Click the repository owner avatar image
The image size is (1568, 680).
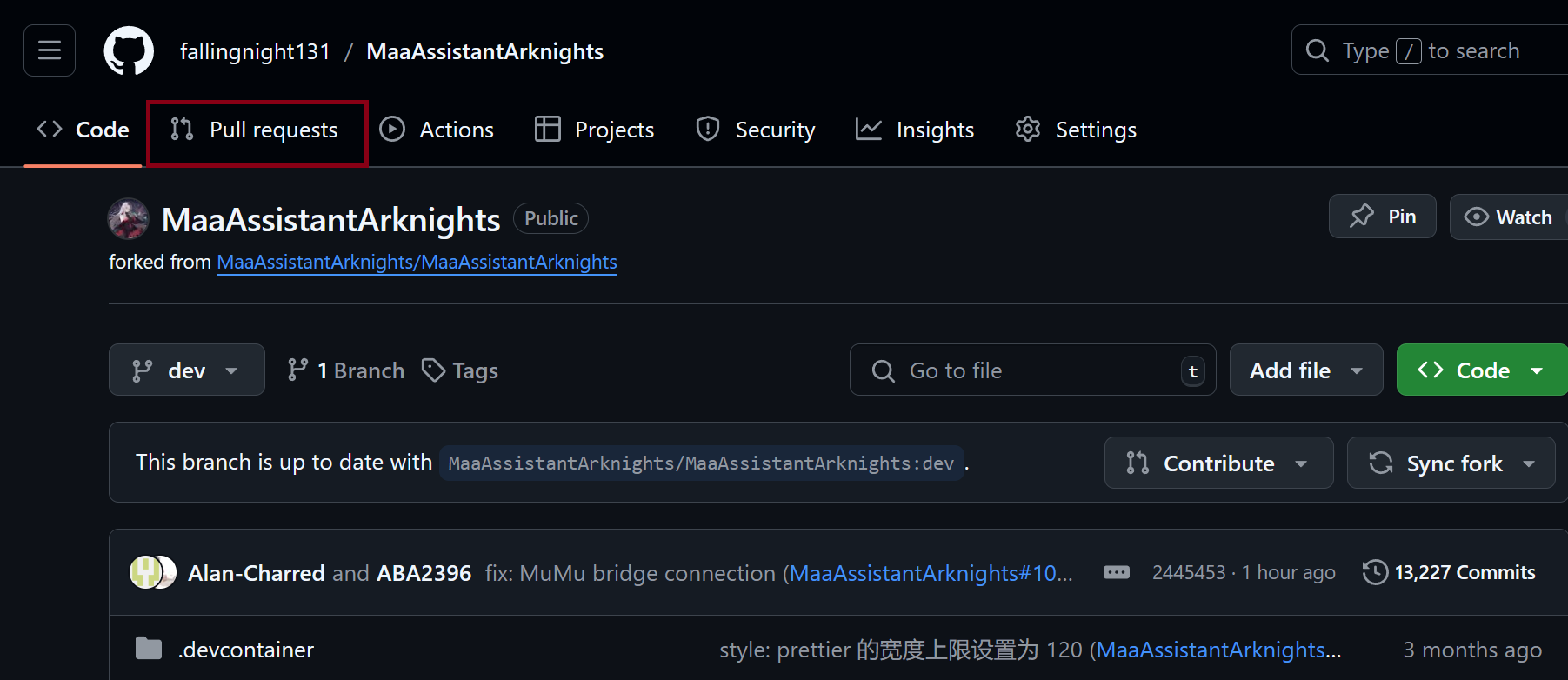128,219
